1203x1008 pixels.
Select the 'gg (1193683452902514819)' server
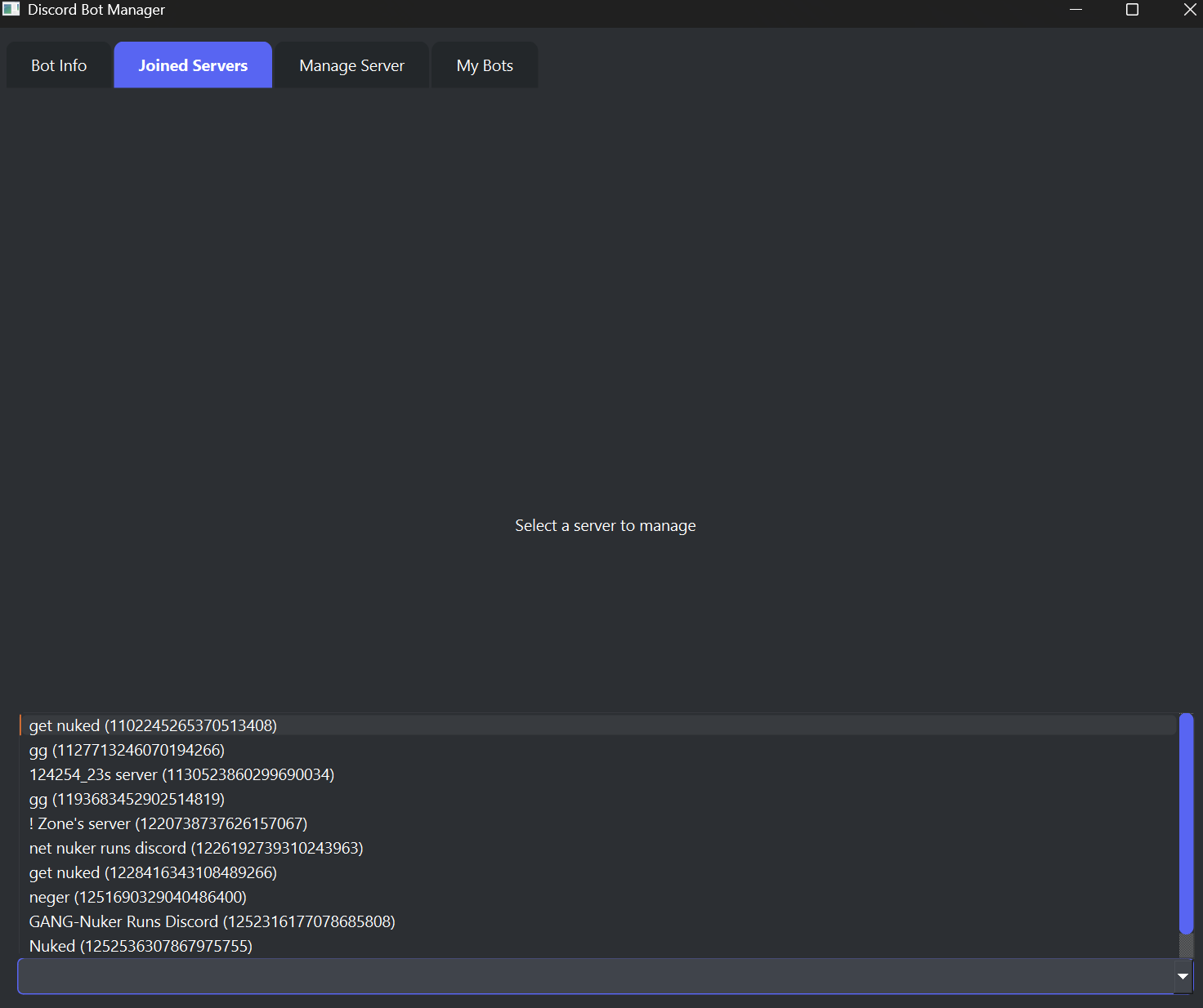(127, 798)
